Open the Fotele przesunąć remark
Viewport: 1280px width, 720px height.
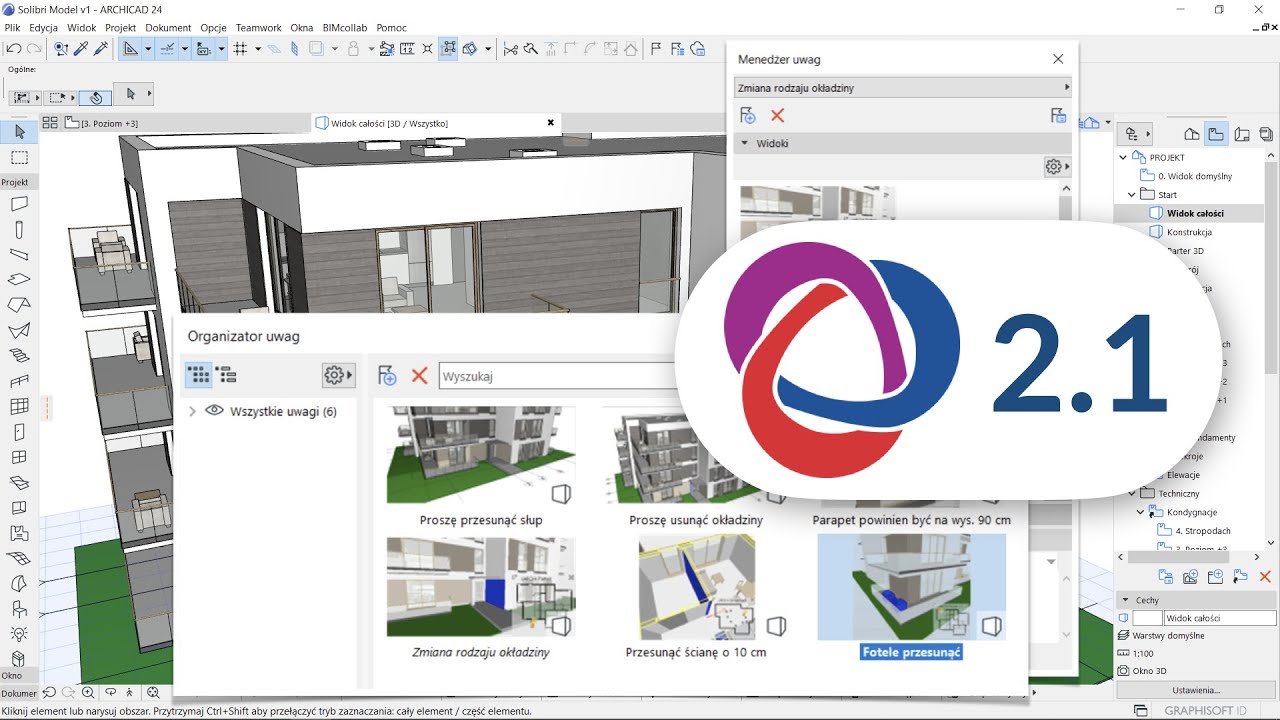910,587
